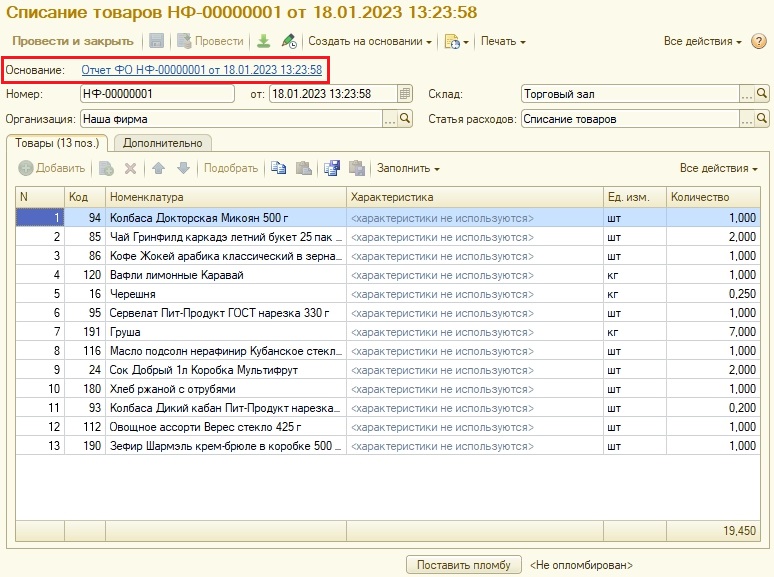This screenshot has width=774, height=577.
Task: Select row Чай Гринфилд каркадэ летний букет
Action: pyautogui.click(x=387, y=237)
